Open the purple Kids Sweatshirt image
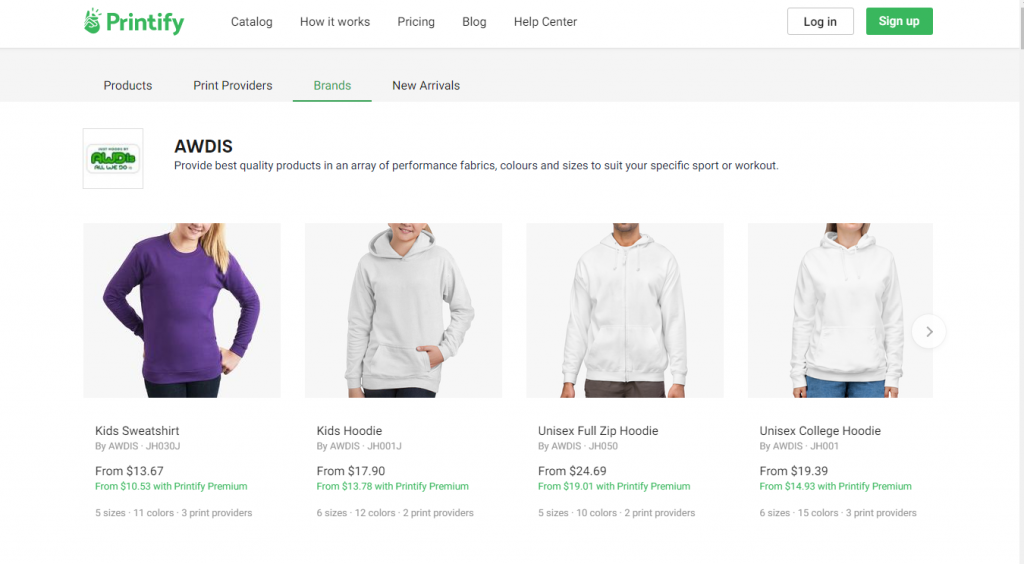1024x564 pixels. (182, 310)
